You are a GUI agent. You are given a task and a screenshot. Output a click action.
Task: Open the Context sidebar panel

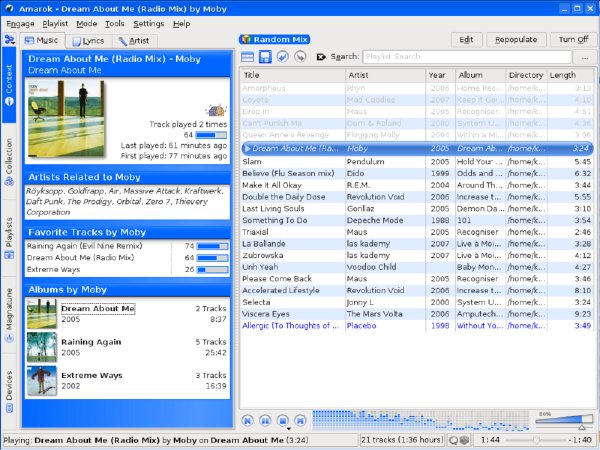pos(9,85)
